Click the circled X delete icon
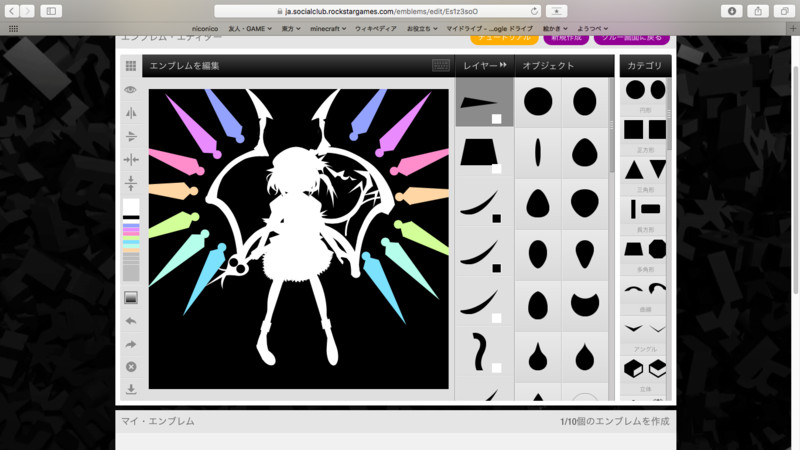The width and height of the screenshot is (800, 450). (131, 367)
